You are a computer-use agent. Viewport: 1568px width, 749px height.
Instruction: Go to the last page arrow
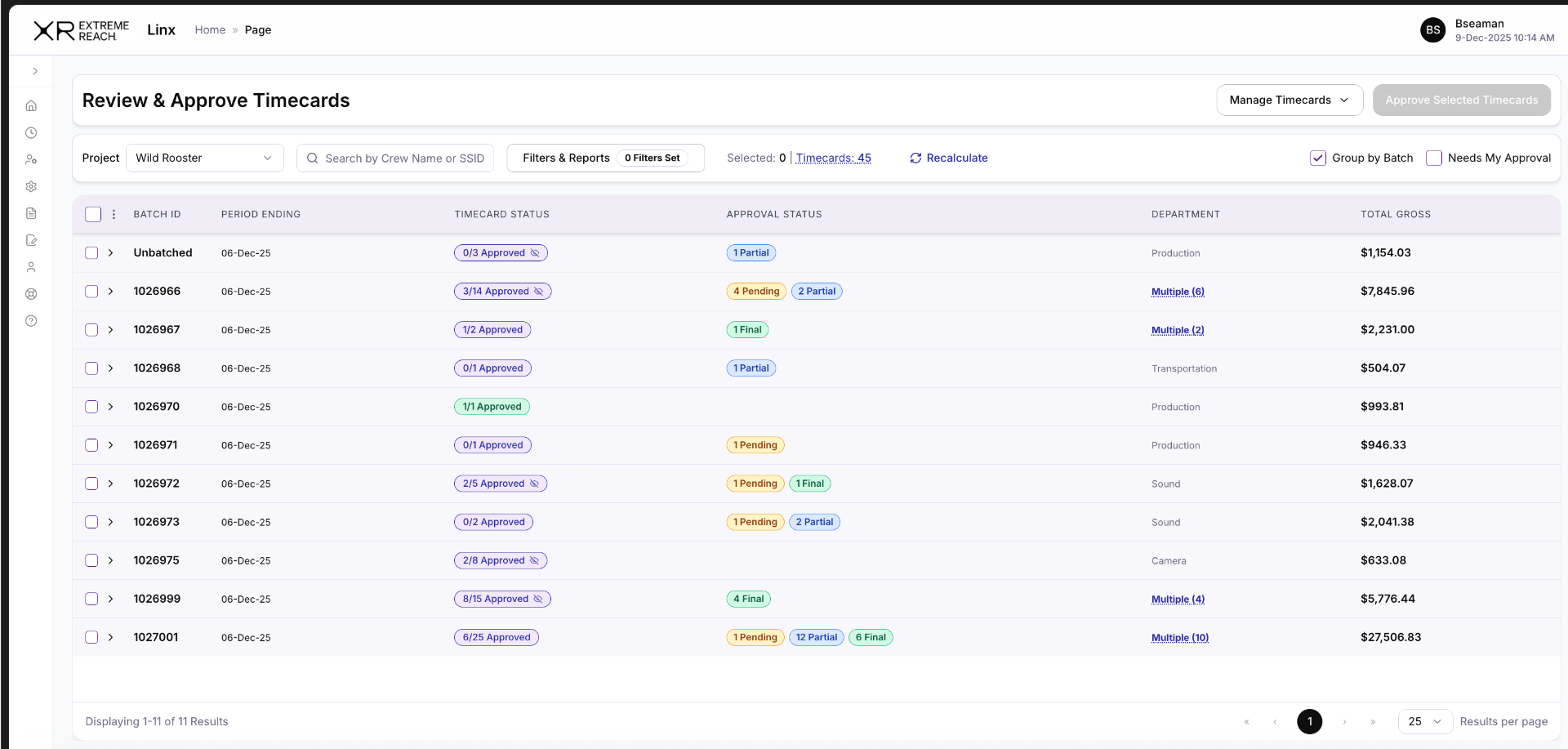(1373, 722)
